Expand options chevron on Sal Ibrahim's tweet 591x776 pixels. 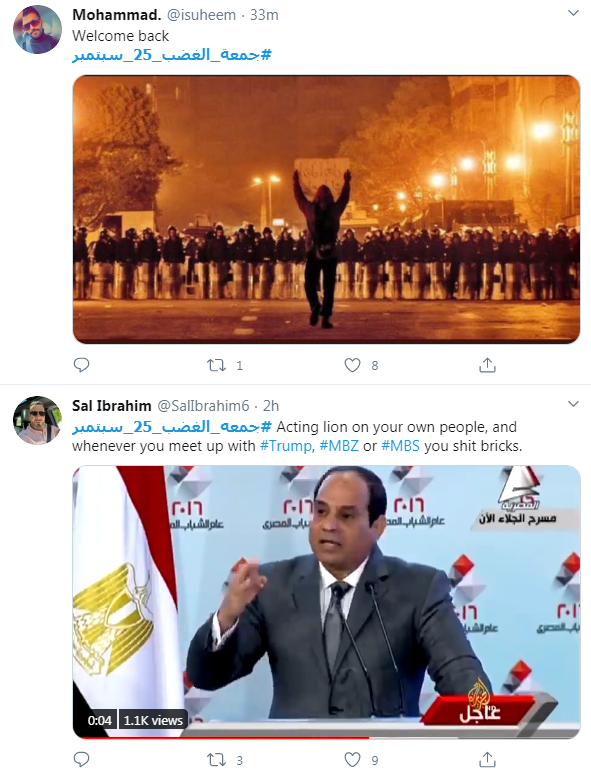point(573,404)
